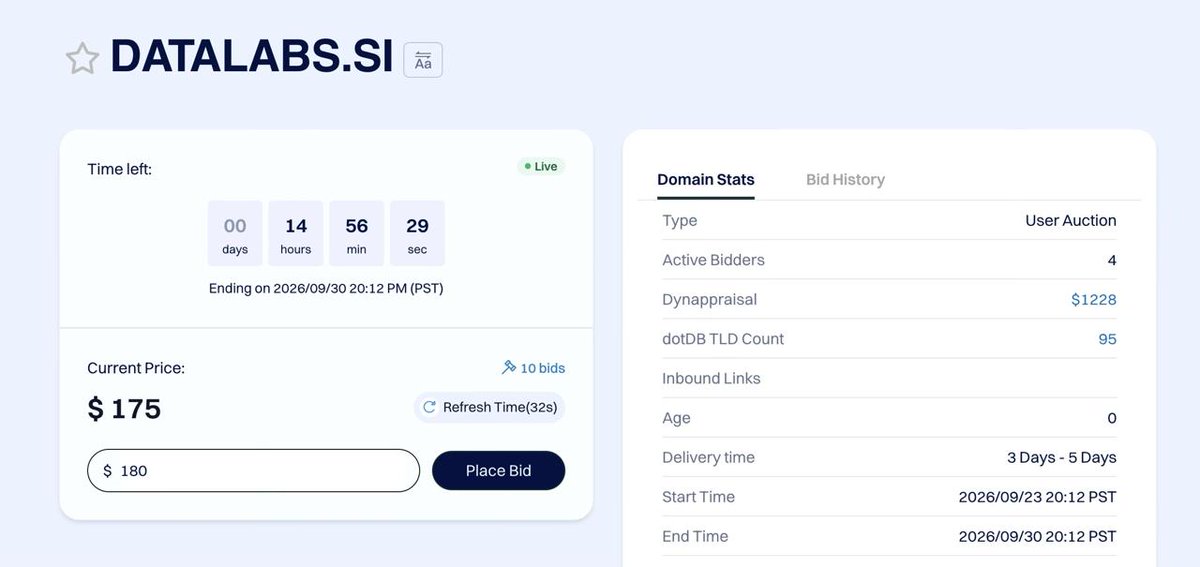The height and width of the screenshot is (567, 1200).
Task: Click the Active Bidders row label
Action: click(x=713, y=260)
